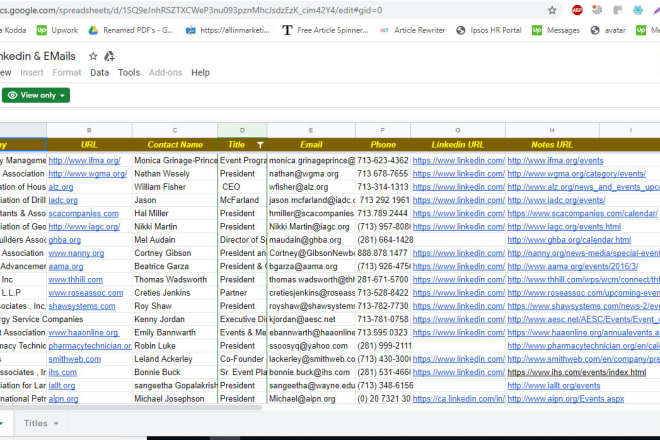Open the smithweb.com link
Viewport: 660px width, 440px height.
pyautogui.click(x=75, y=359)
